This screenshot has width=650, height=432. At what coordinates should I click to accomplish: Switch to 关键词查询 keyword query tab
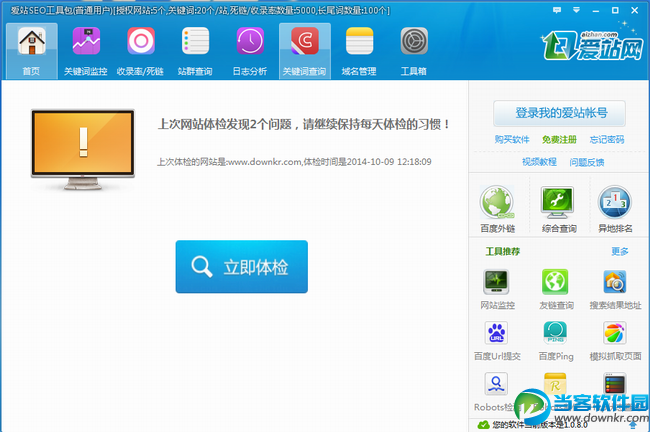coord(305,51)
